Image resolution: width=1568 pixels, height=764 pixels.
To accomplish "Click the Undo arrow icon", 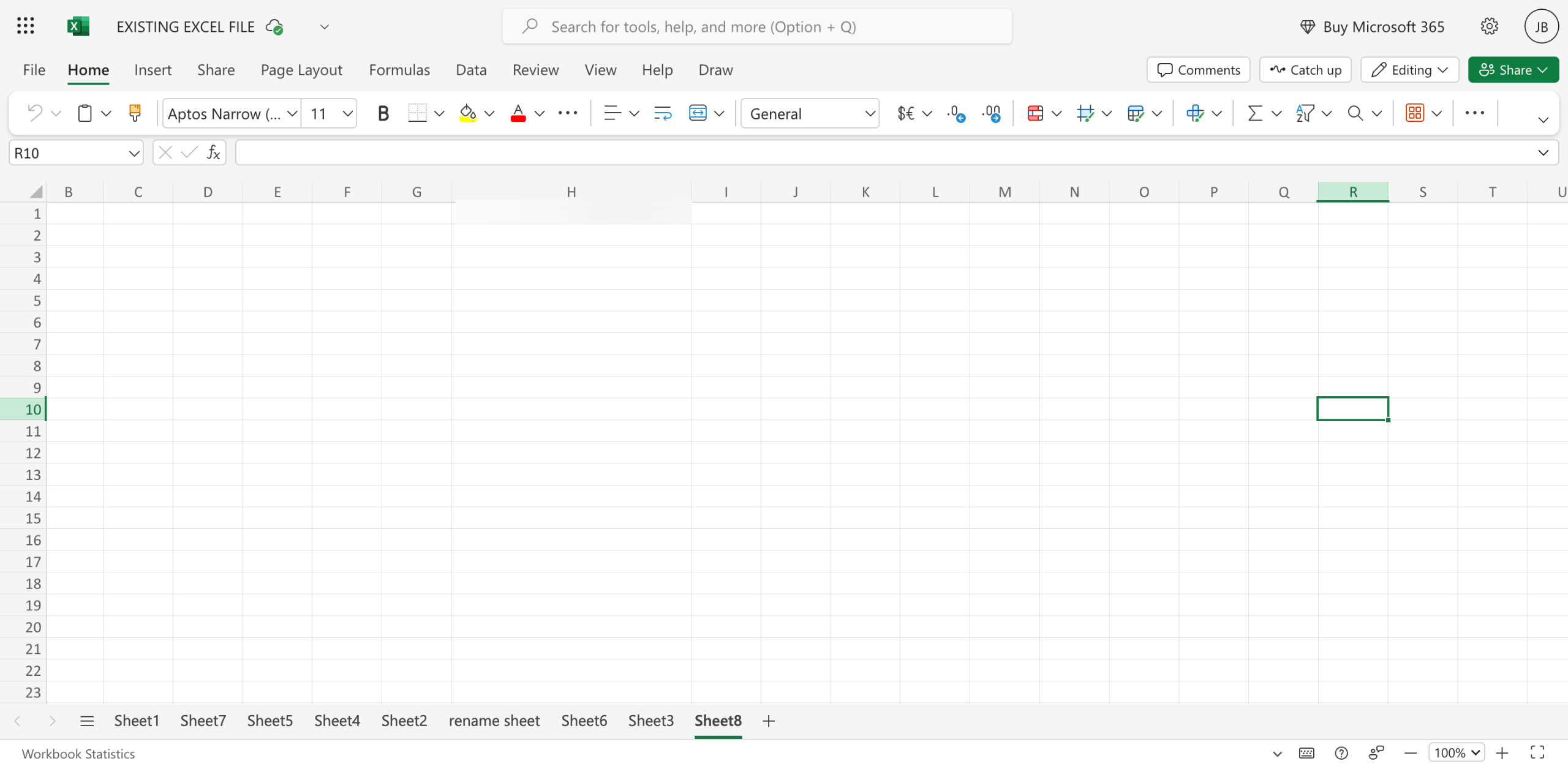I will pyautogui.click(x=35, y=113).
